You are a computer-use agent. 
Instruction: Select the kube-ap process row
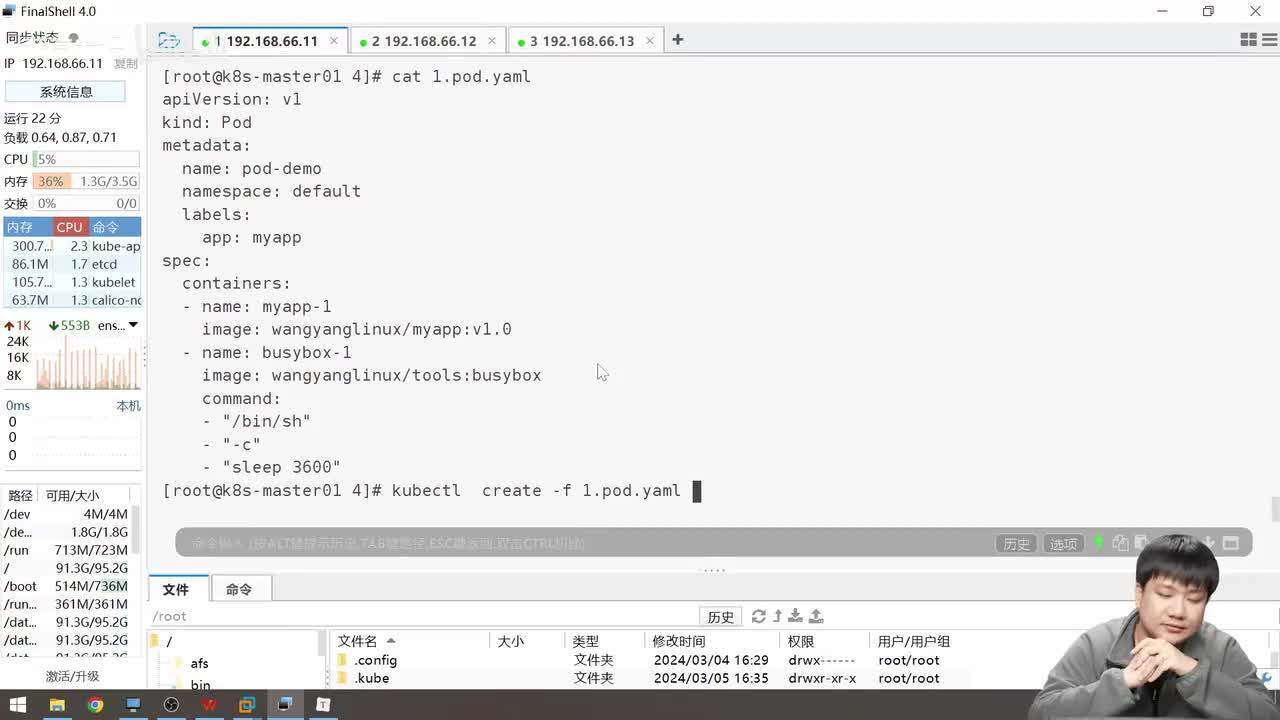click(72, 246)
